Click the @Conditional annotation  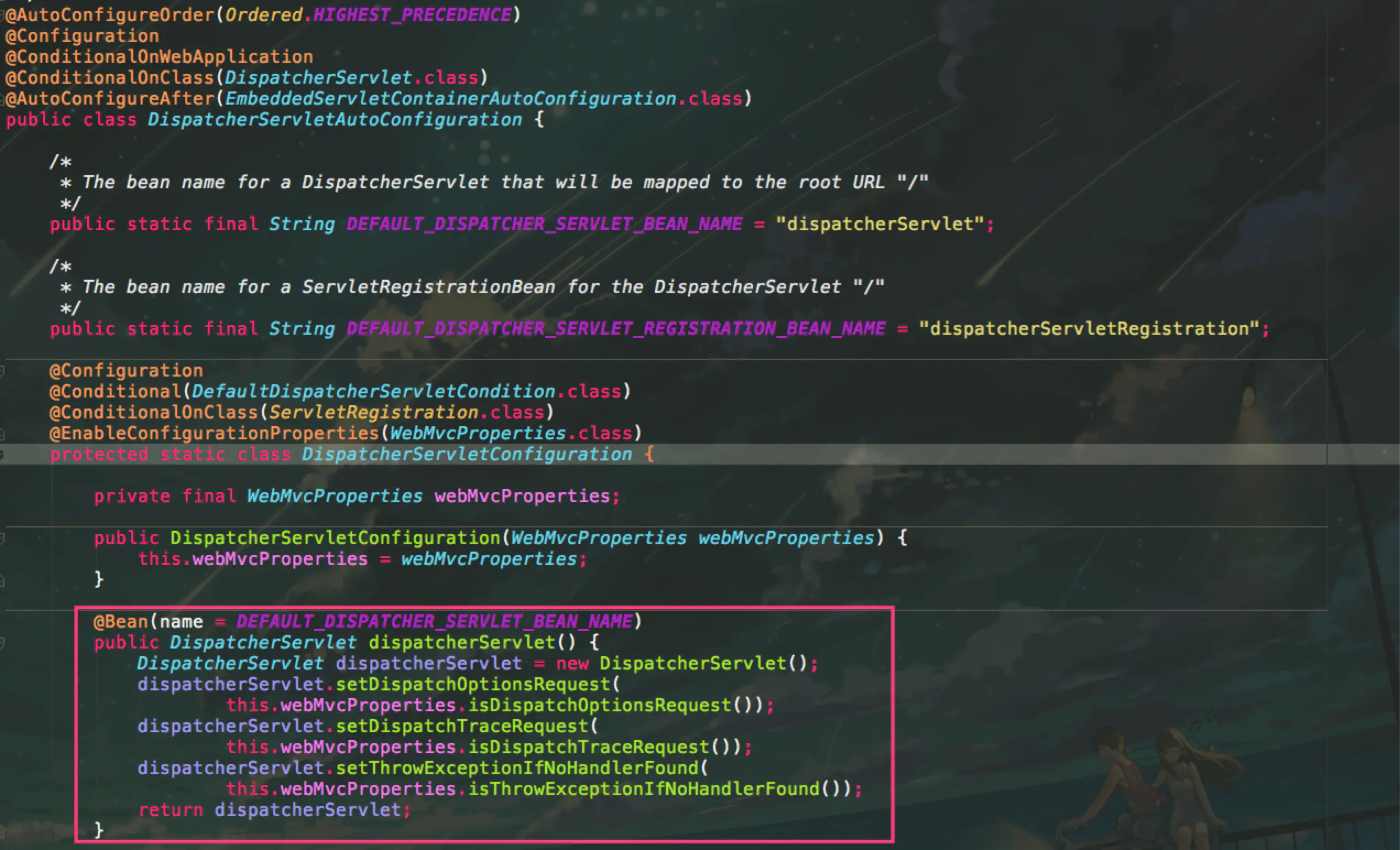tap(116, 392)
